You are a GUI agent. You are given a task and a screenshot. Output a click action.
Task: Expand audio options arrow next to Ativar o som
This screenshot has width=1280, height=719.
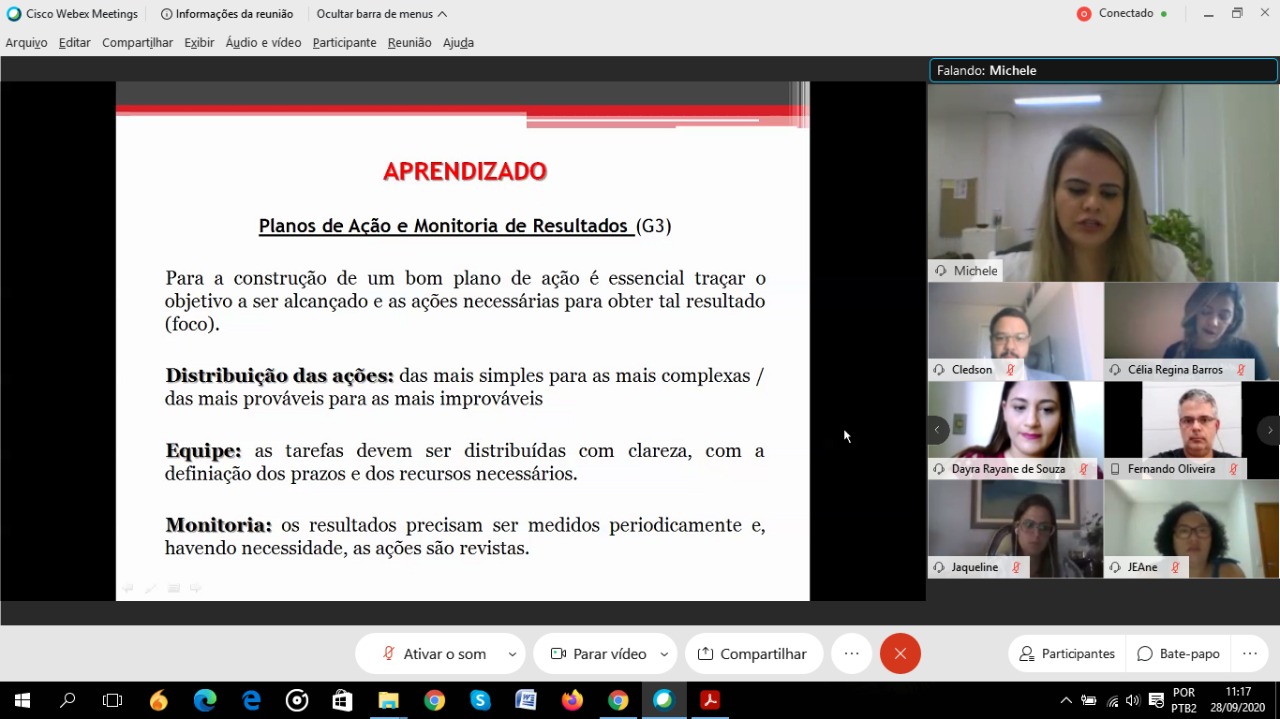pos(512,654)
